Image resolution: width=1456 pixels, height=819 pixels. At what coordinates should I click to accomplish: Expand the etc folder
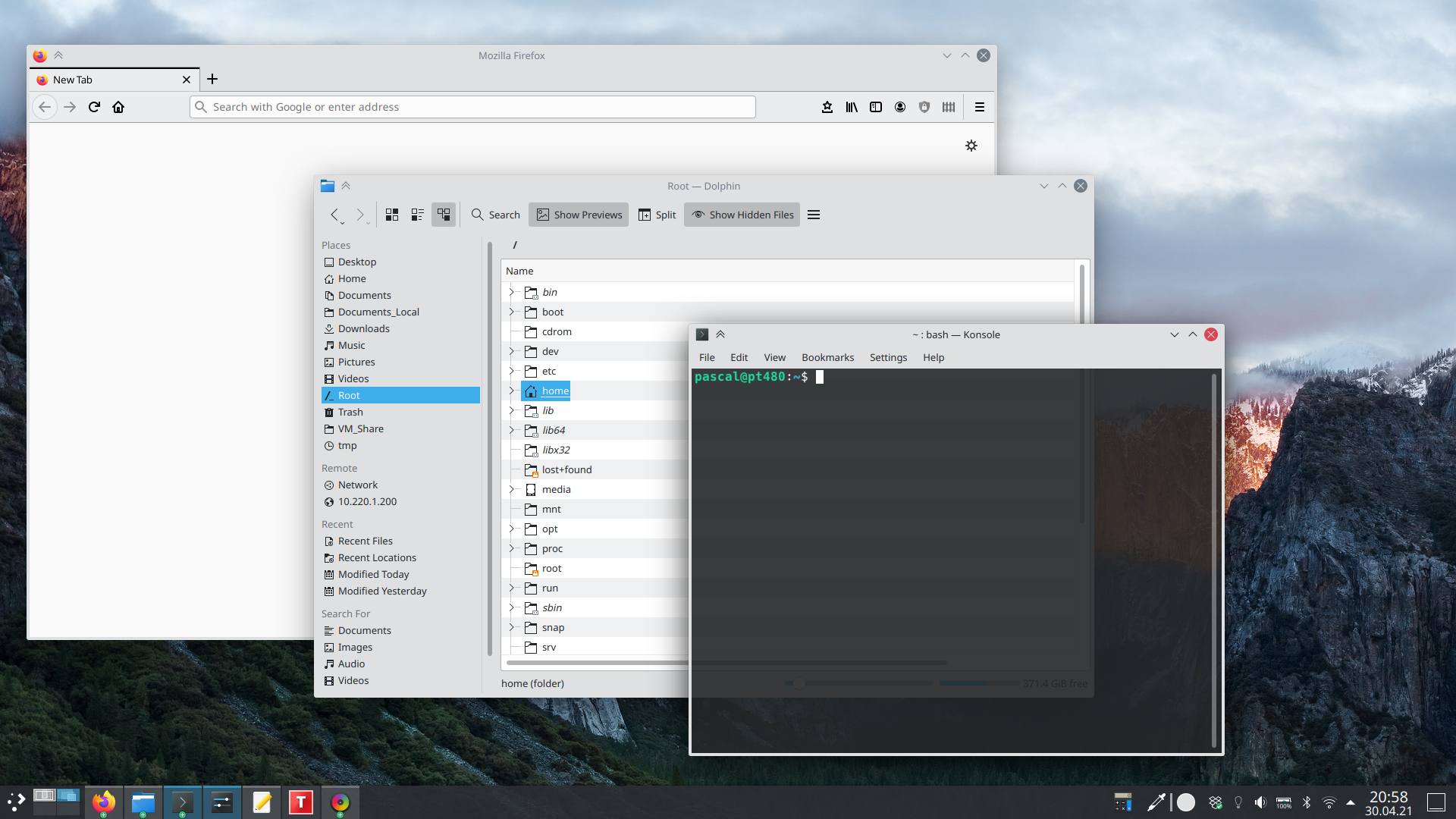point(512,371)
